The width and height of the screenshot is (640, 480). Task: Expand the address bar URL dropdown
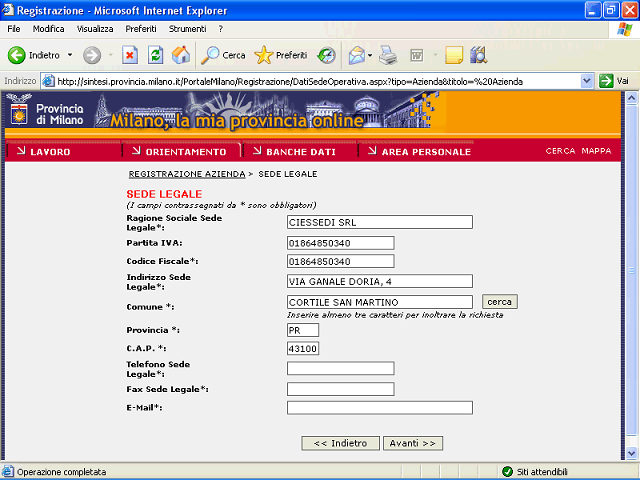tap(587, 81)
